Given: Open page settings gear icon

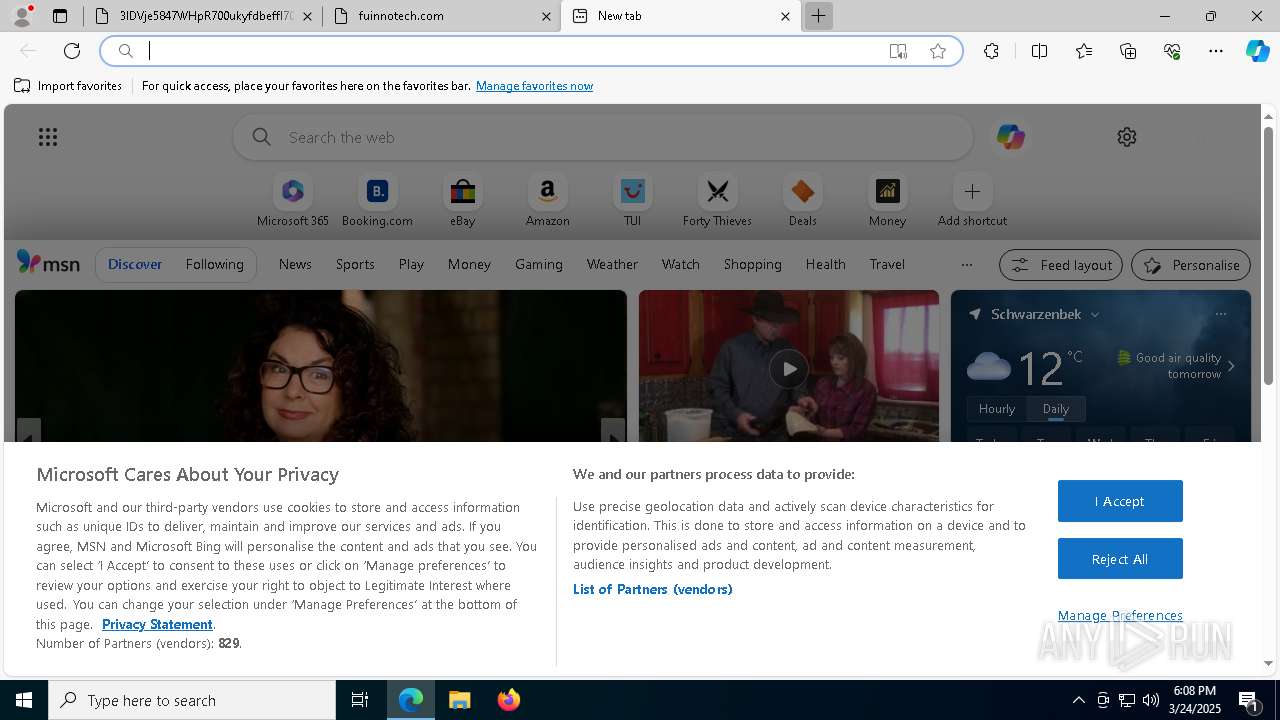Looking at the screenshot, I should tap(1127, 137).
